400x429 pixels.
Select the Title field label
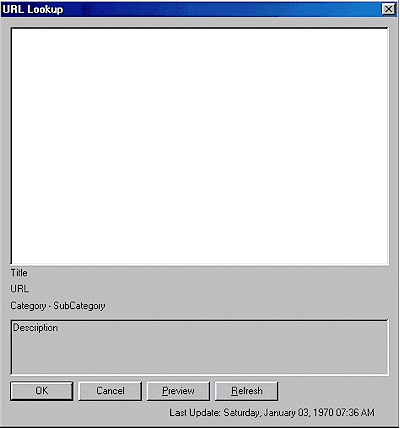click(19, 273)
